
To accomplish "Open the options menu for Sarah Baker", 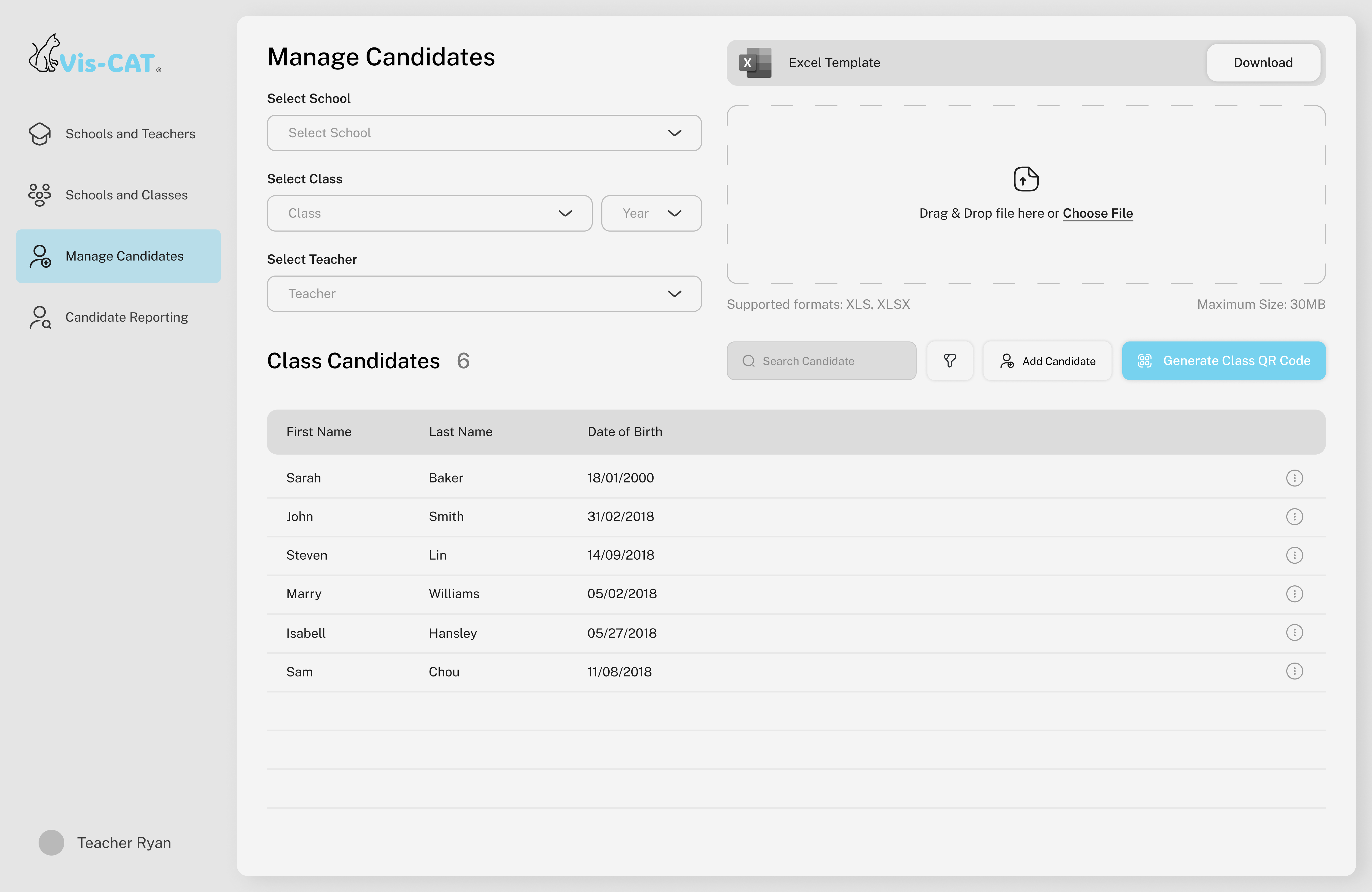I will [x=1294, y=477].
